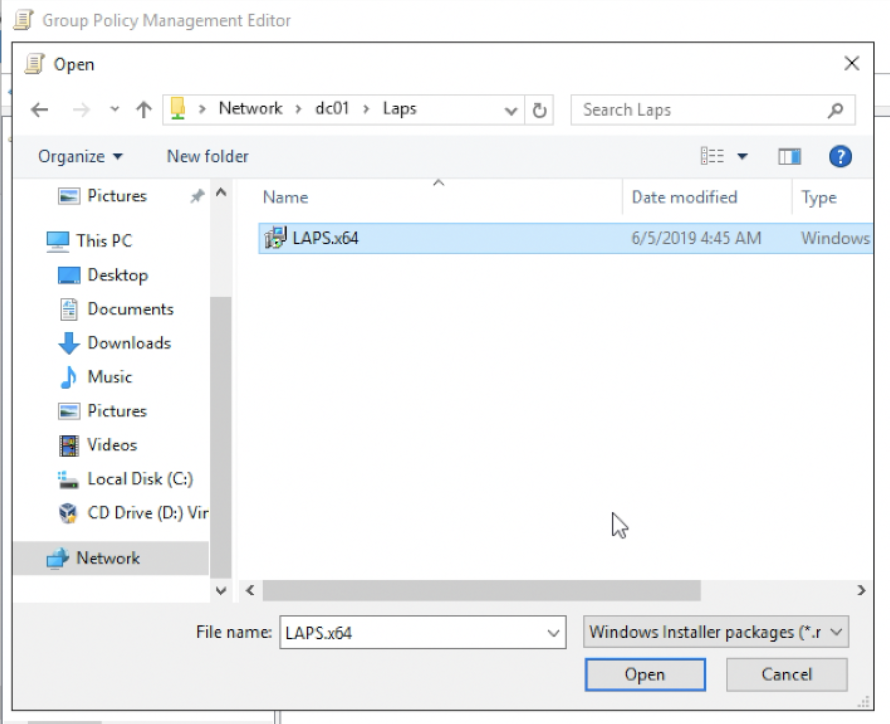
Task: Open Music folder in sidebar
Action: tap(110, 377)
